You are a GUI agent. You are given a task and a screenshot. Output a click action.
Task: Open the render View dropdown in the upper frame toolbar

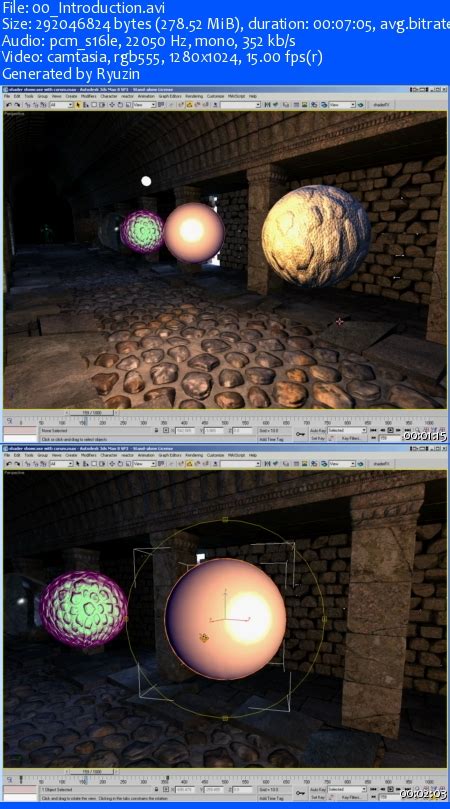[342, 105]
